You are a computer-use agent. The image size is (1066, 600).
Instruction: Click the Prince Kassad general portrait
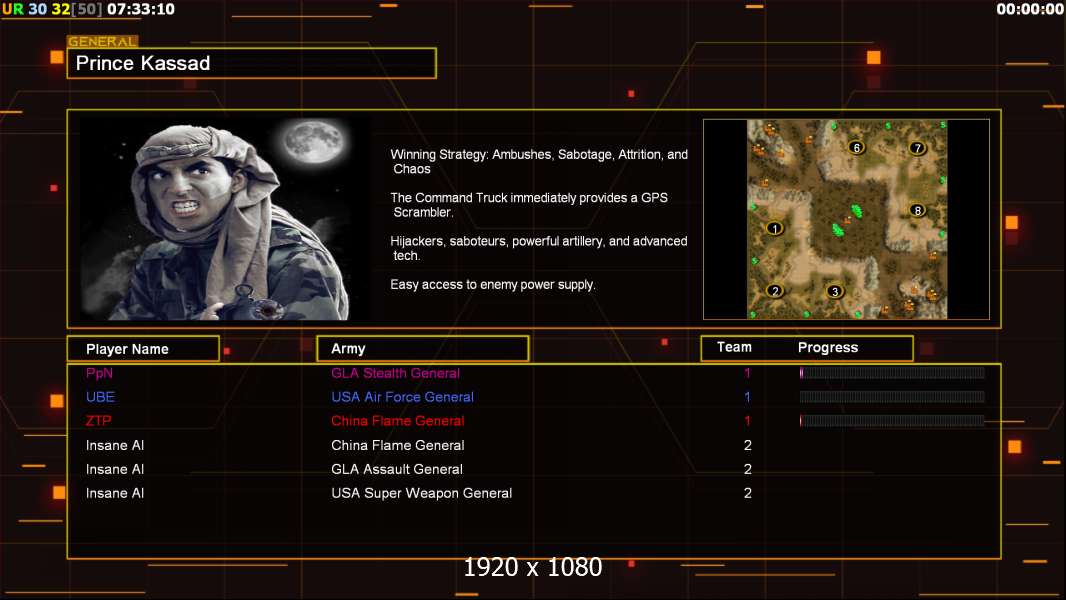(x=225, y=219)
